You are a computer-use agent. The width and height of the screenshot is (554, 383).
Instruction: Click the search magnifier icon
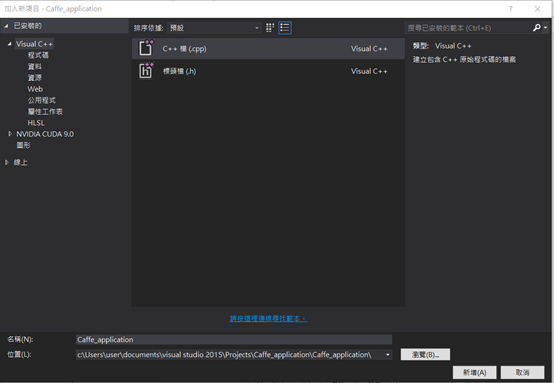(x=537, y=28)
